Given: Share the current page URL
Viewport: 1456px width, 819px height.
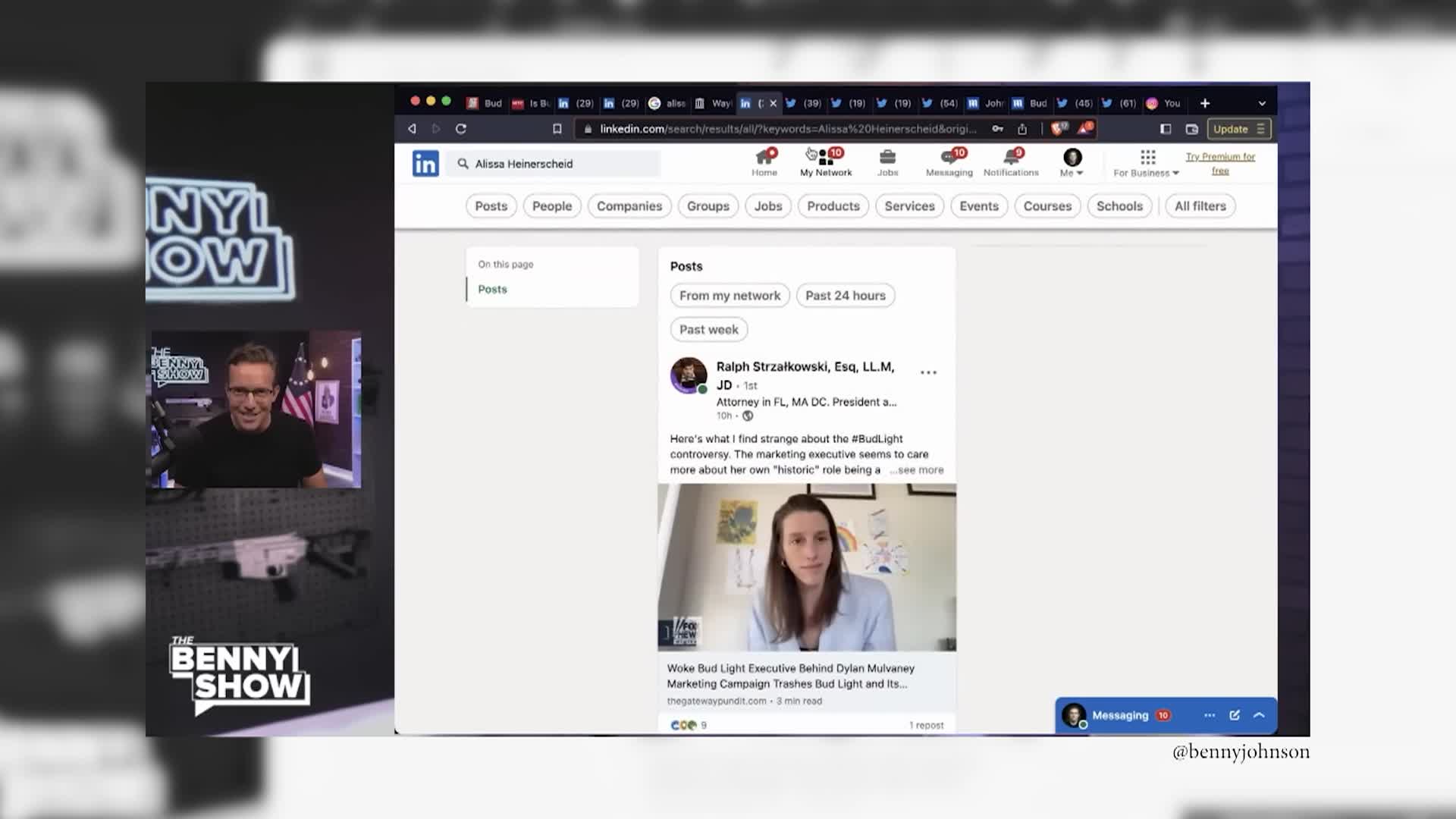Looking at the screenshot, I should (x=1022, y=129).
